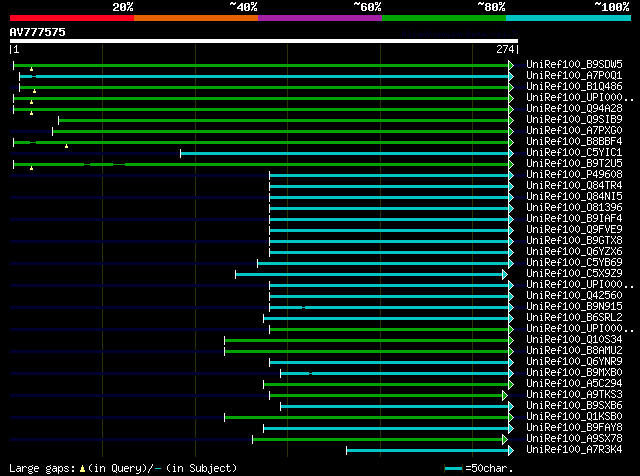Select the UniRef100_Q10S34 label
640x476 pixels.
pyautogui.click(x=574, y=340)
